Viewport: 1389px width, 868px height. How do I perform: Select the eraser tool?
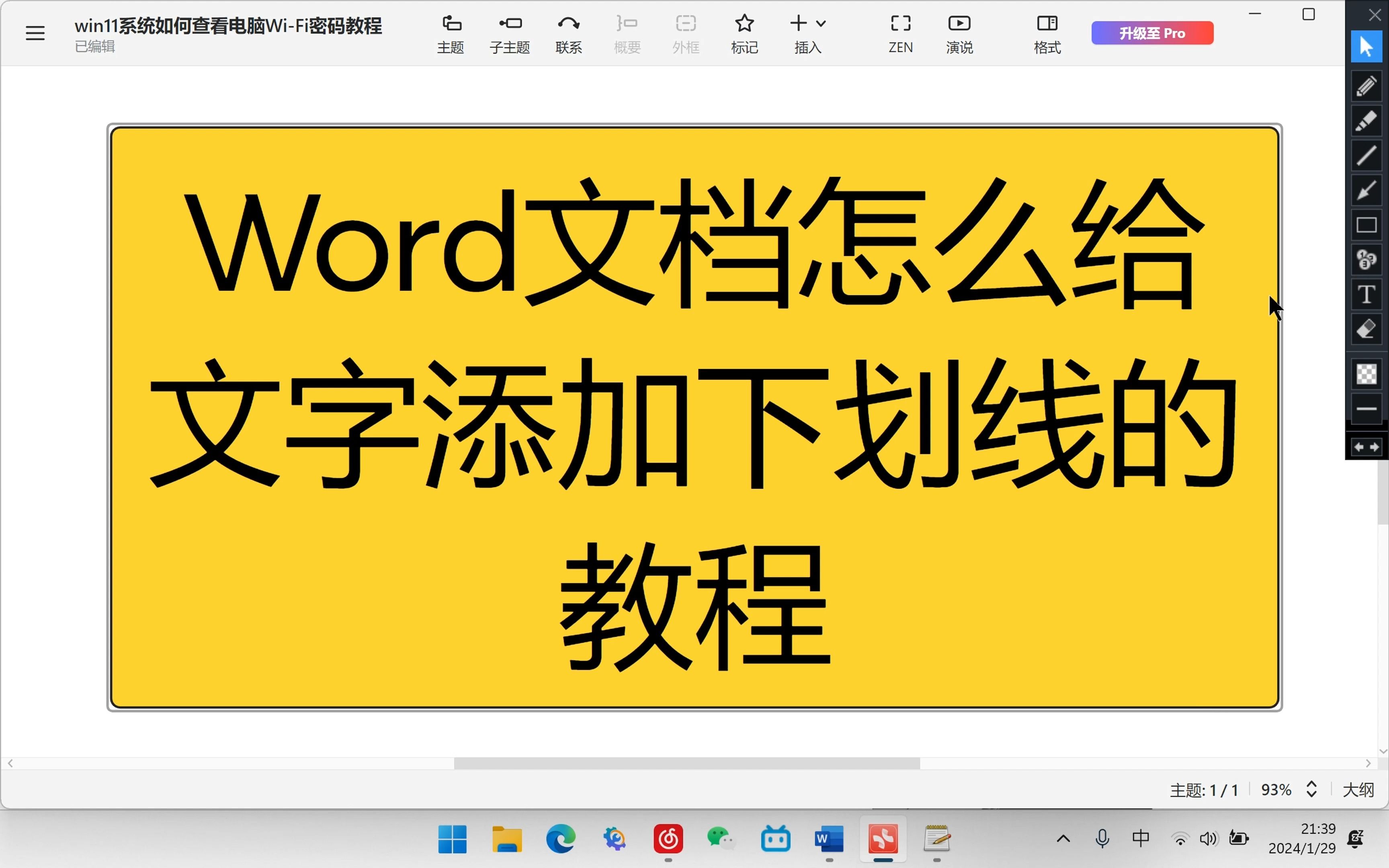(x=1366, y=330)
